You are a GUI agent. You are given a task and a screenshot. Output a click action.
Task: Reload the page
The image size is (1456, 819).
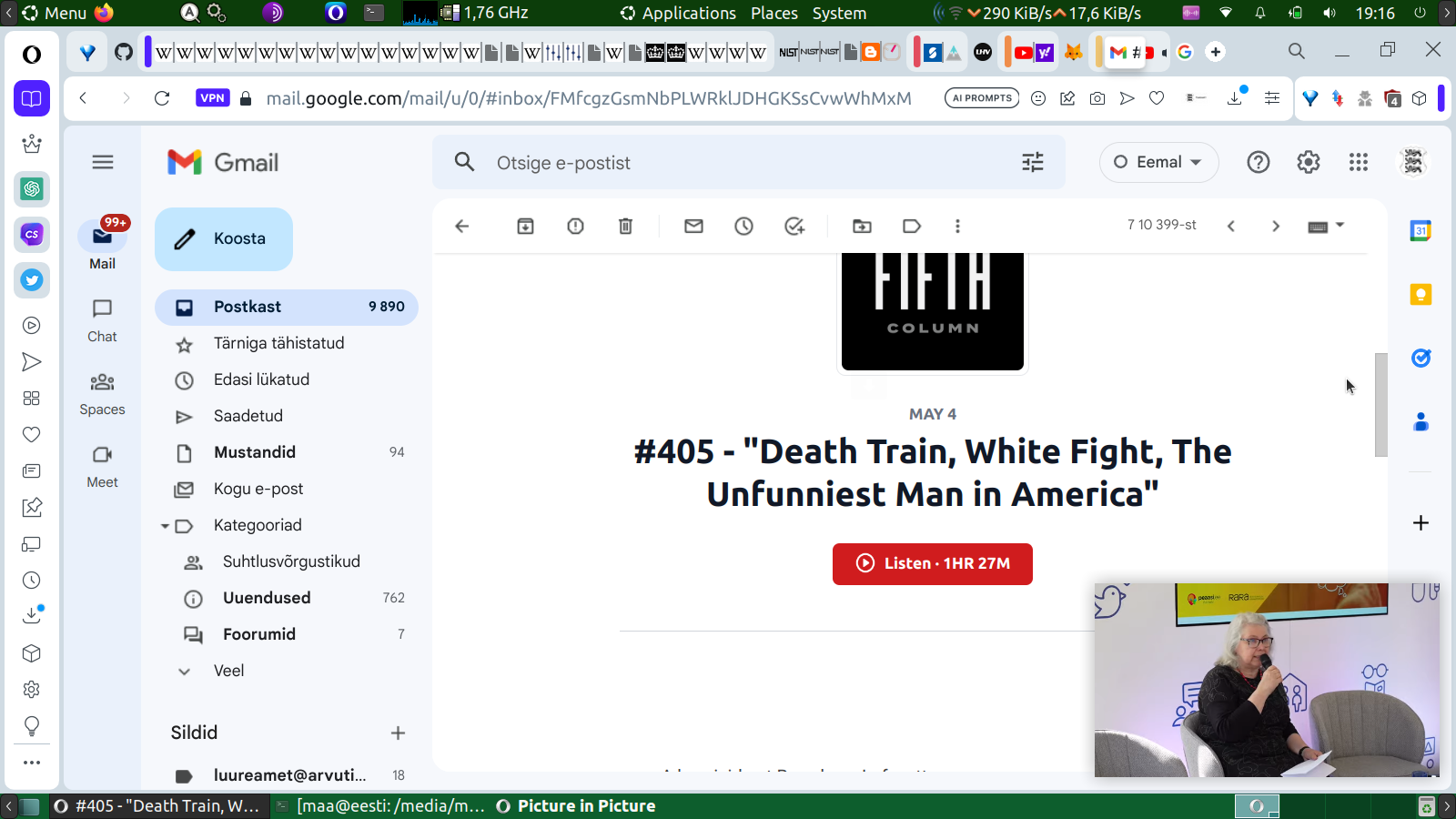tap(162, 98)
